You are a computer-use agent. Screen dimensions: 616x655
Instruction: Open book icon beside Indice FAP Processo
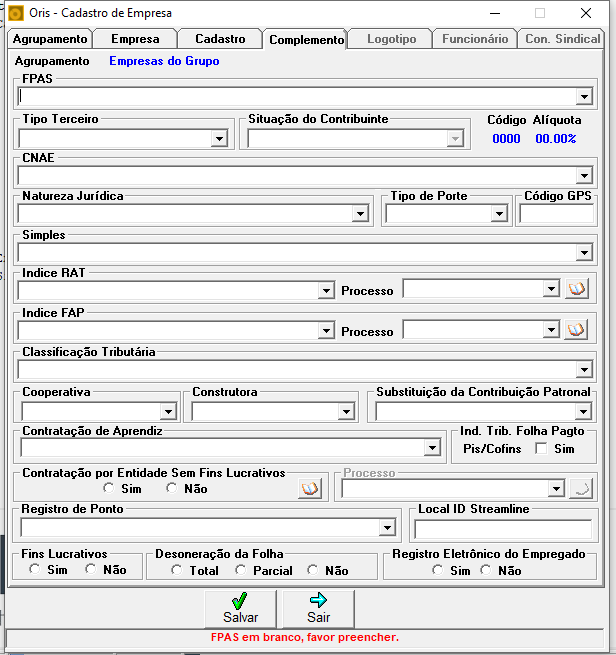pos(576,330)
